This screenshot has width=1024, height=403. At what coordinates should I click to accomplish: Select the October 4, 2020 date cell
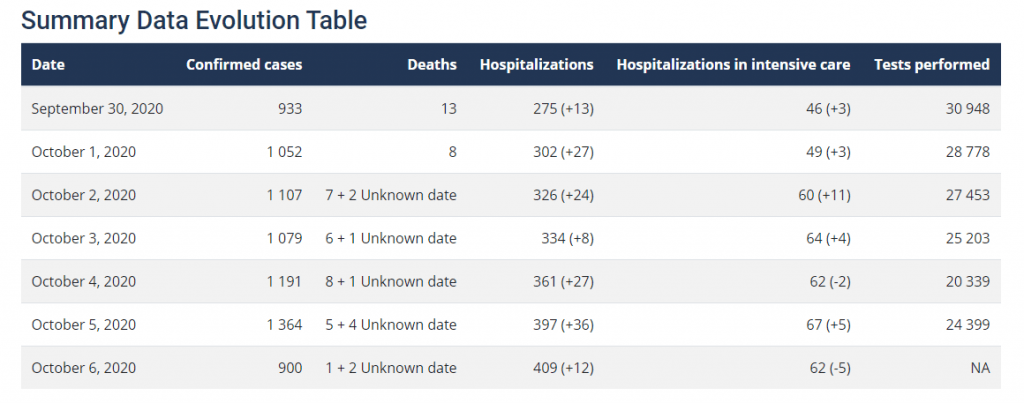(84, 282)
